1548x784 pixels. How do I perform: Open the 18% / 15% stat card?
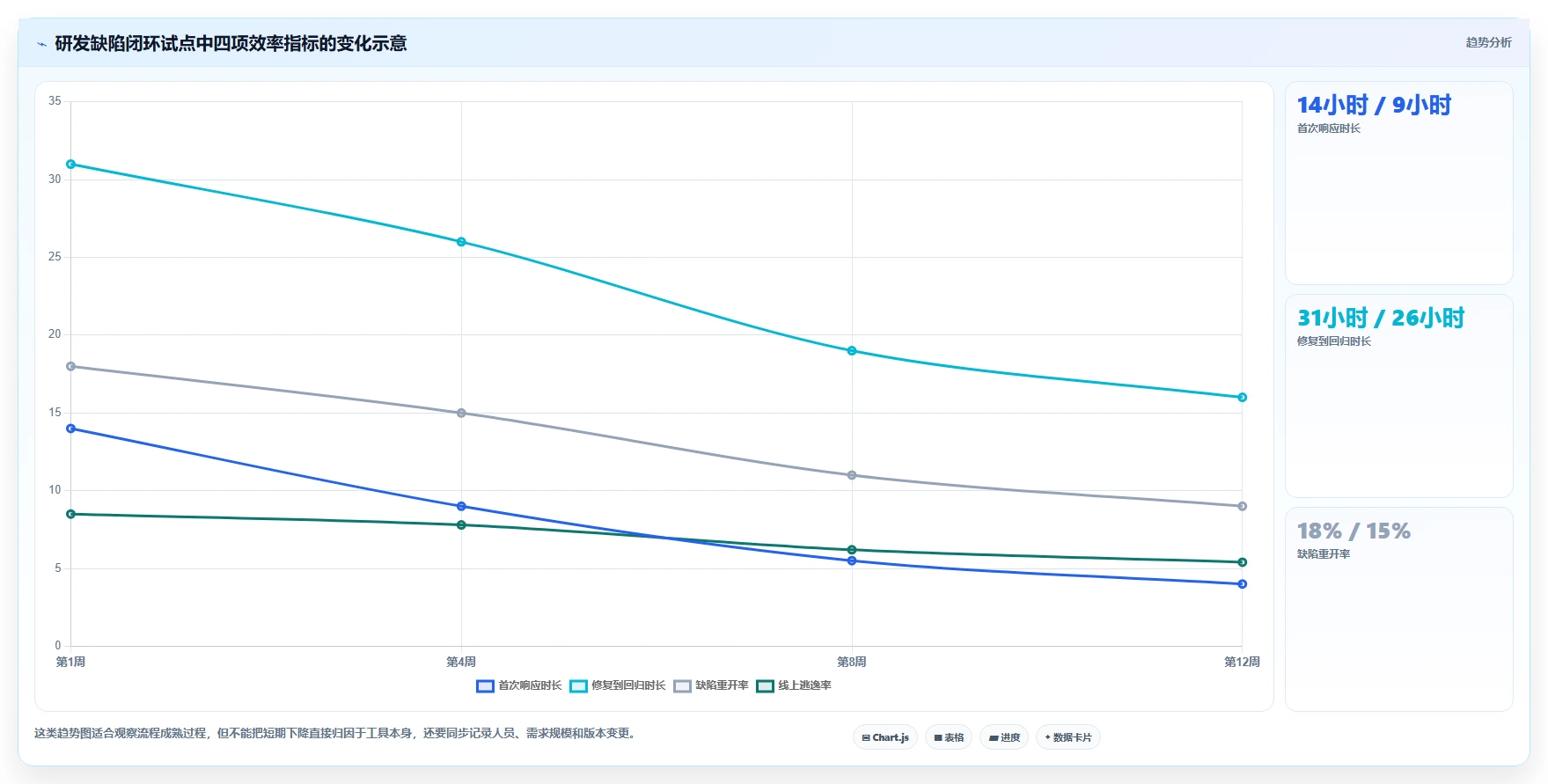click(1399, 609)
